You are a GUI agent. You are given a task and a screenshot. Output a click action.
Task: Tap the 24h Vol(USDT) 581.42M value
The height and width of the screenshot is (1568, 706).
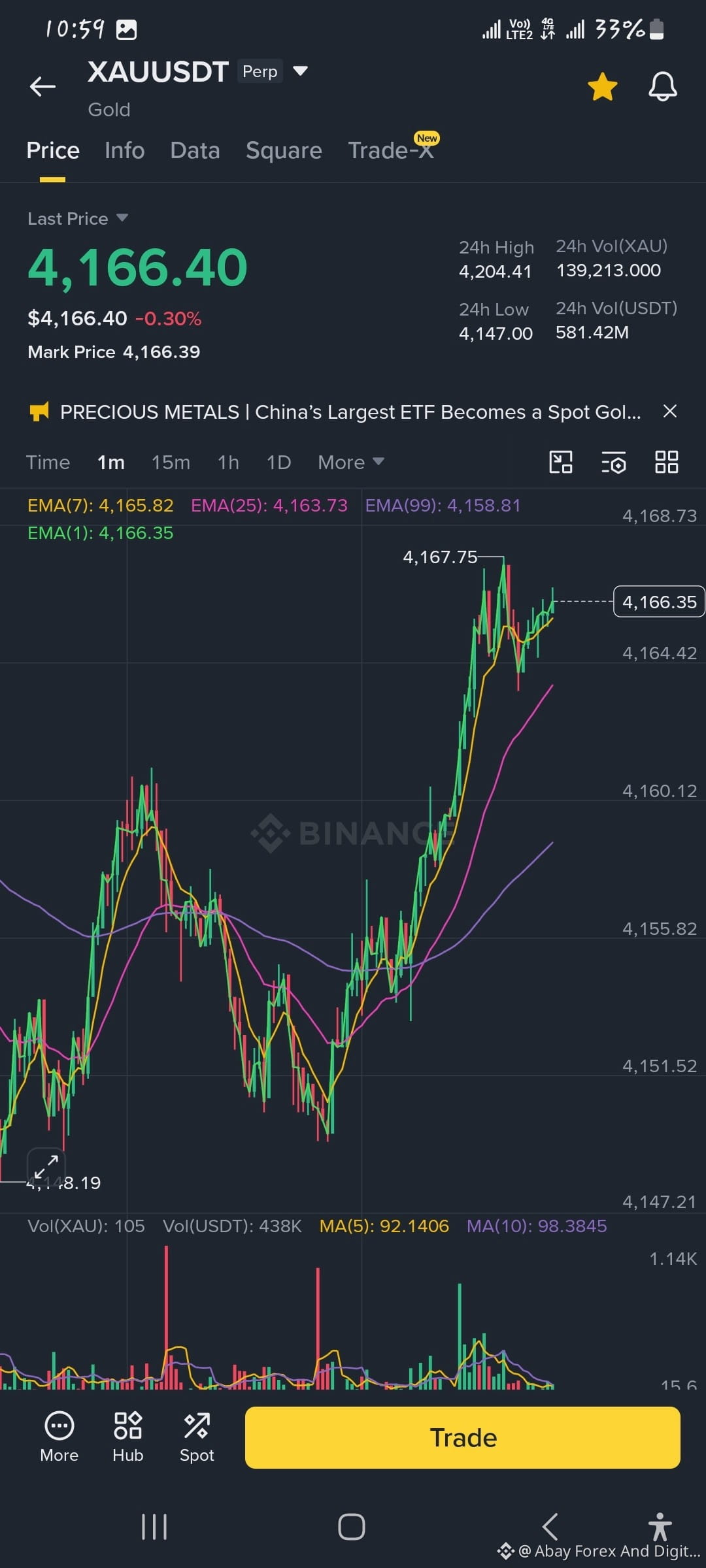(592, 333)
